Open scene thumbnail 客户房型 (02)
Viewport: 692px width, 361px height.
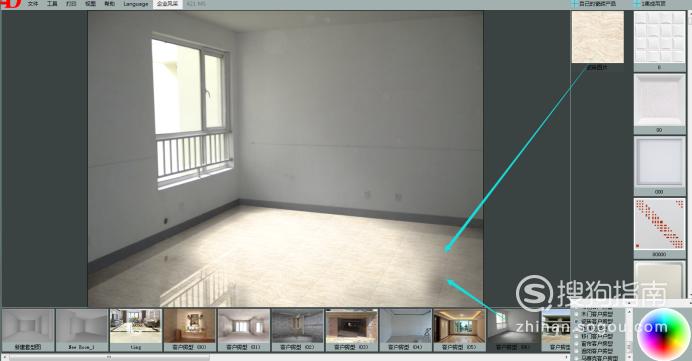click(297, 330)
